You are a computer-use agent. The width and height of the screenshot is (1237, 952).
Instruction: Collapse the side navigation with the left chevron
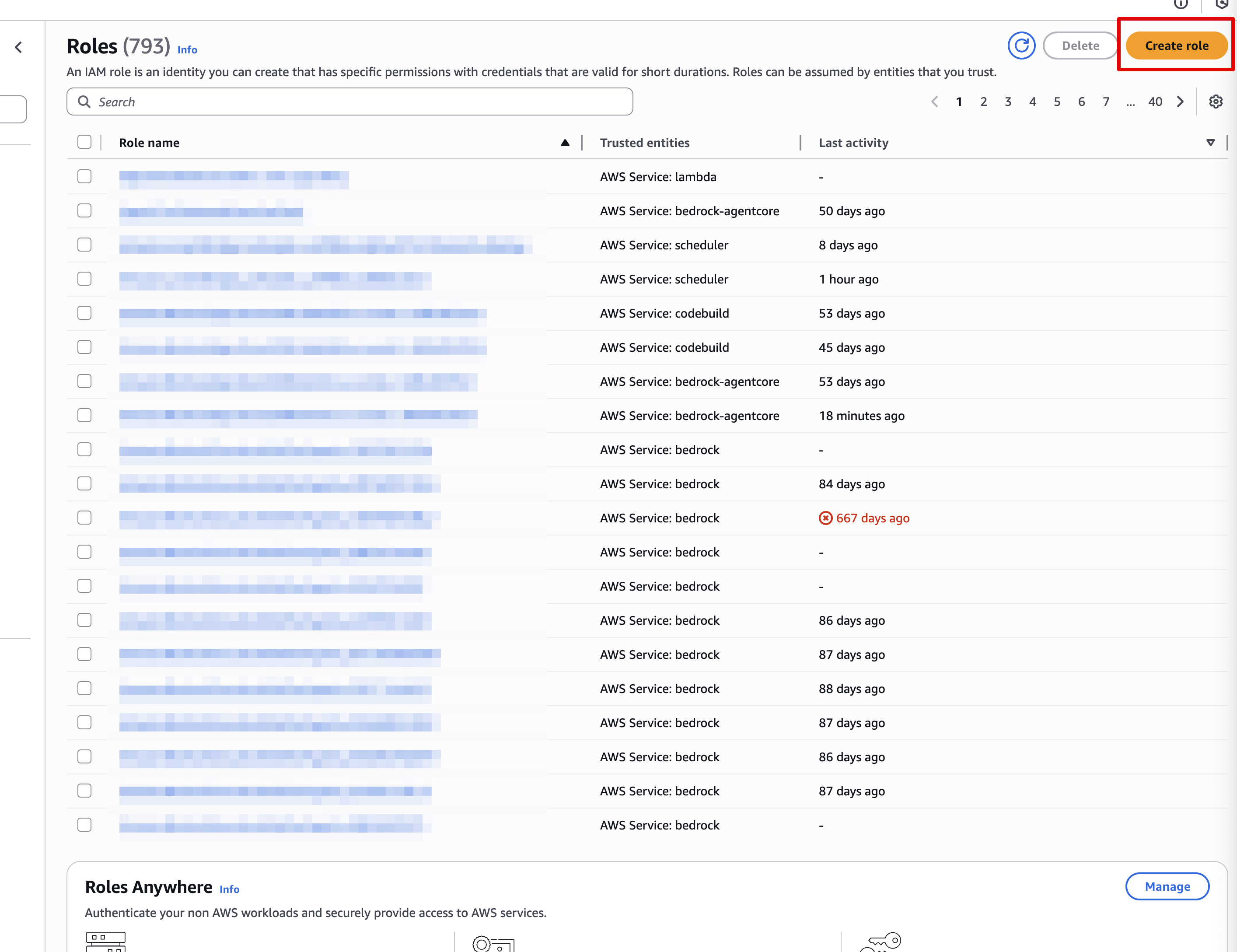pyautogui.click(x=19, y=47)
